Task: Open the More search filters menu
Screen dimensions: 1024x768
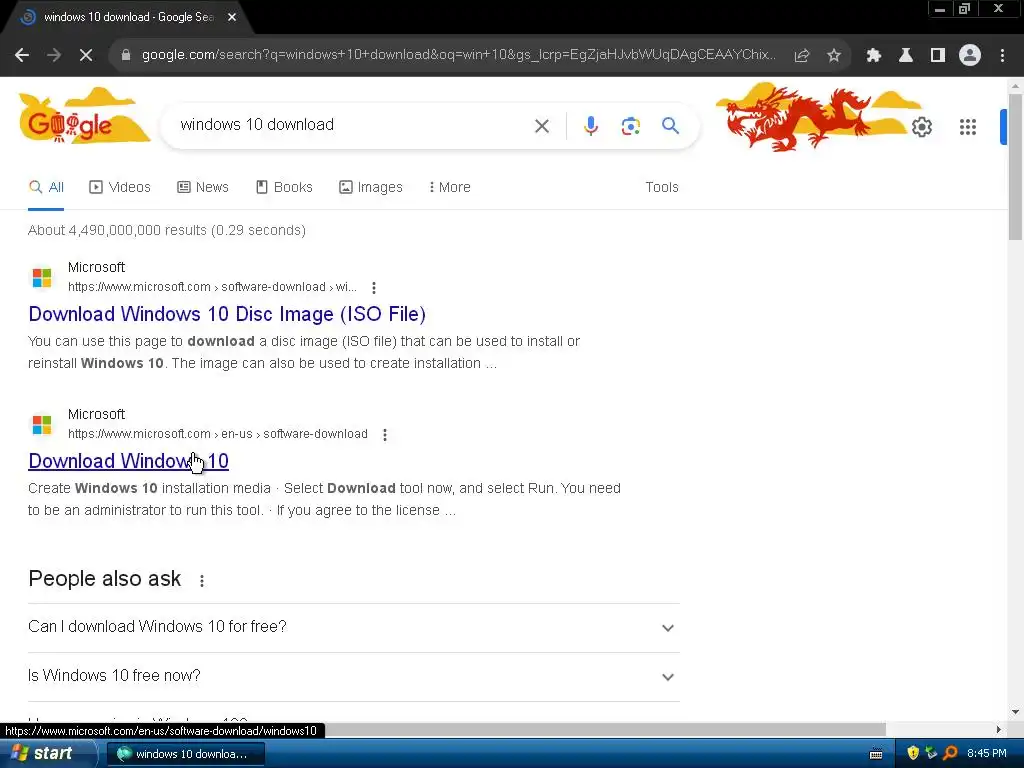Action: point(449,187)
